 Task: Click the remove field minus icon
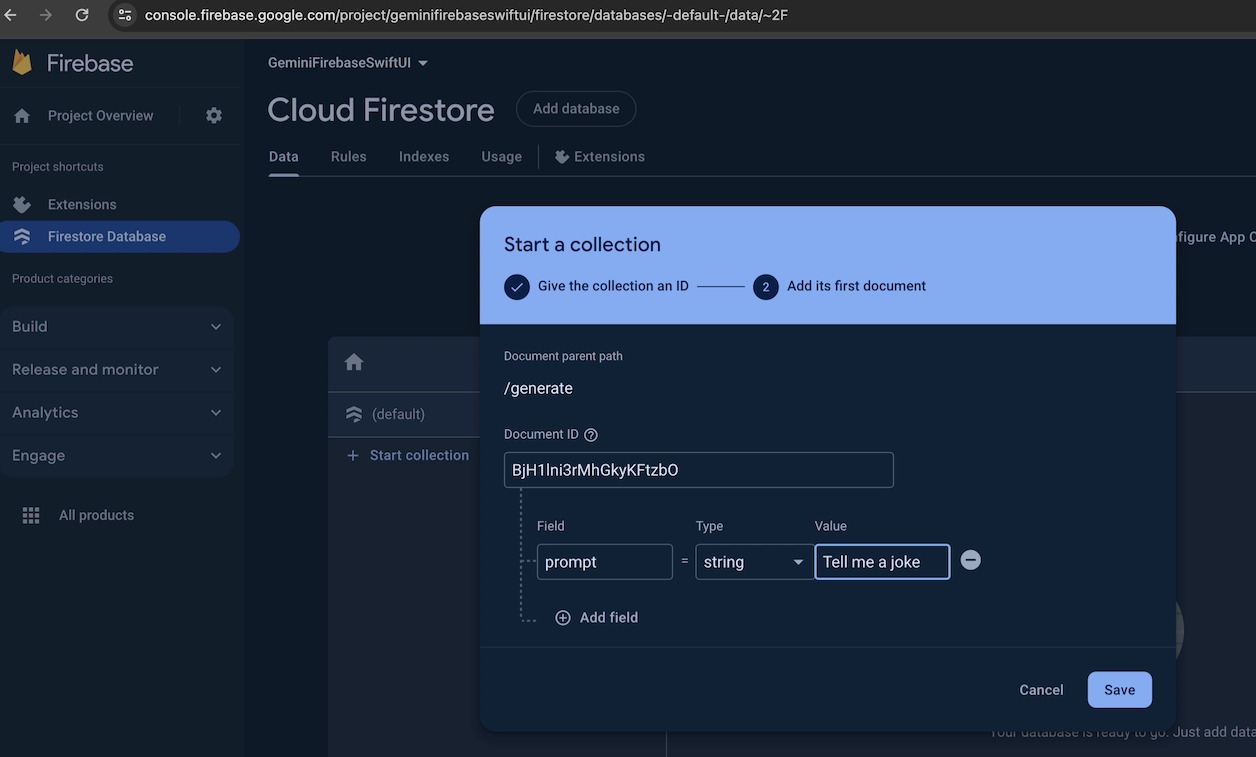pos(970,560)
